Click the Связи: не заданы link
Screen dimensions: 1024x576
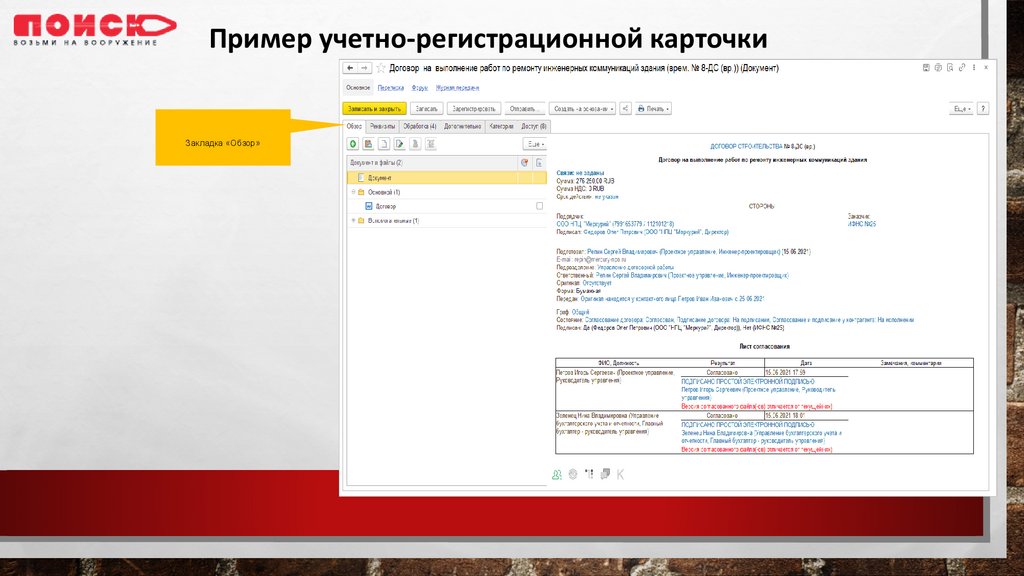[x=580, y=173]
